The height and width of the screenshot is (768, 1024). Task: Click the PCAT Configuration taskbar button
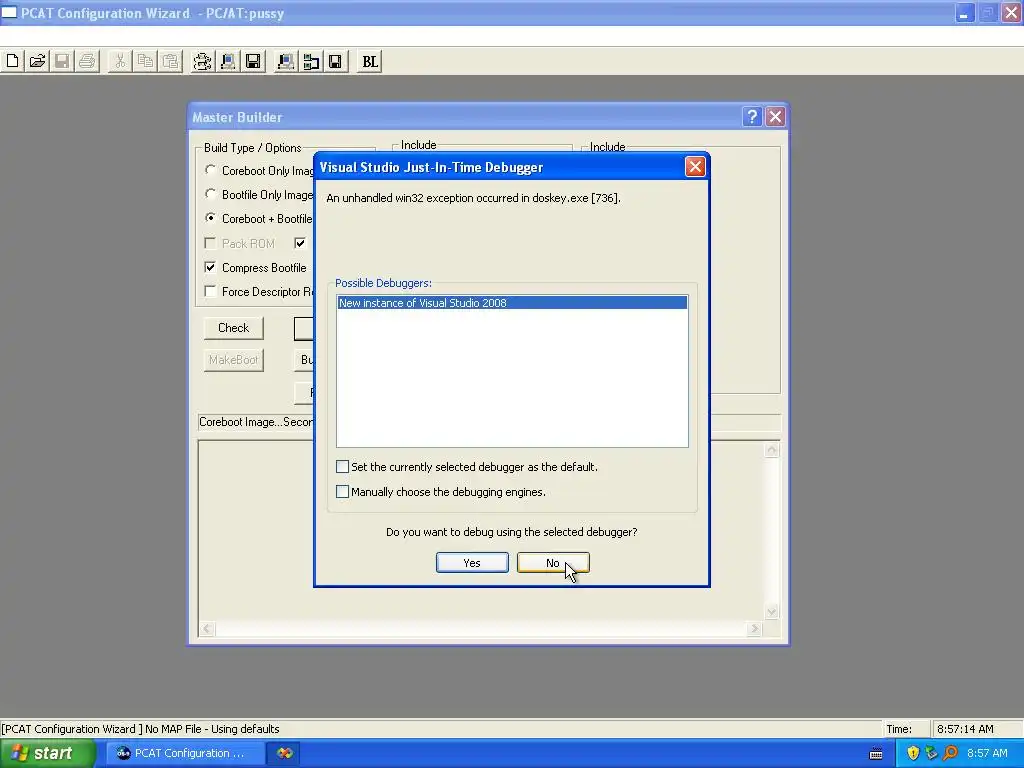click(x=185, y=753)
